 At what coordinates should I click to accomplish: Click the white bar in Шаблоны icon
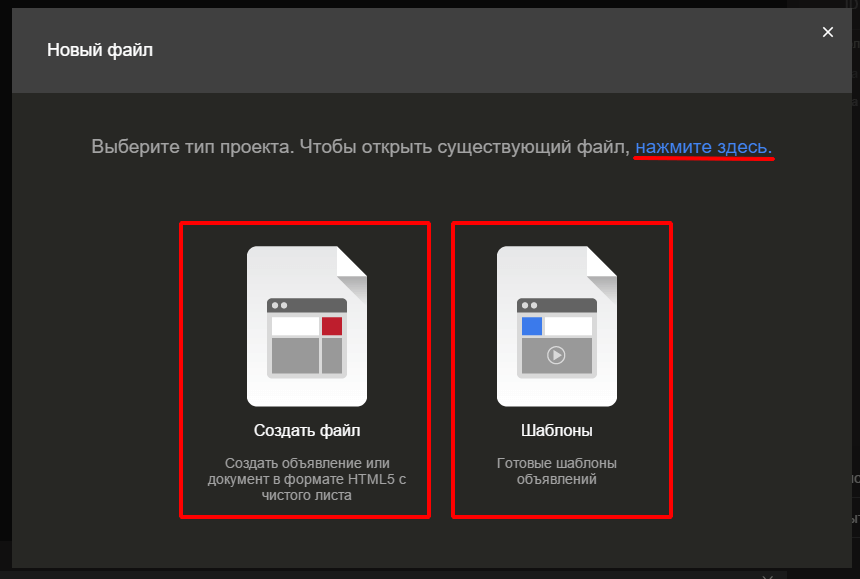568,326
